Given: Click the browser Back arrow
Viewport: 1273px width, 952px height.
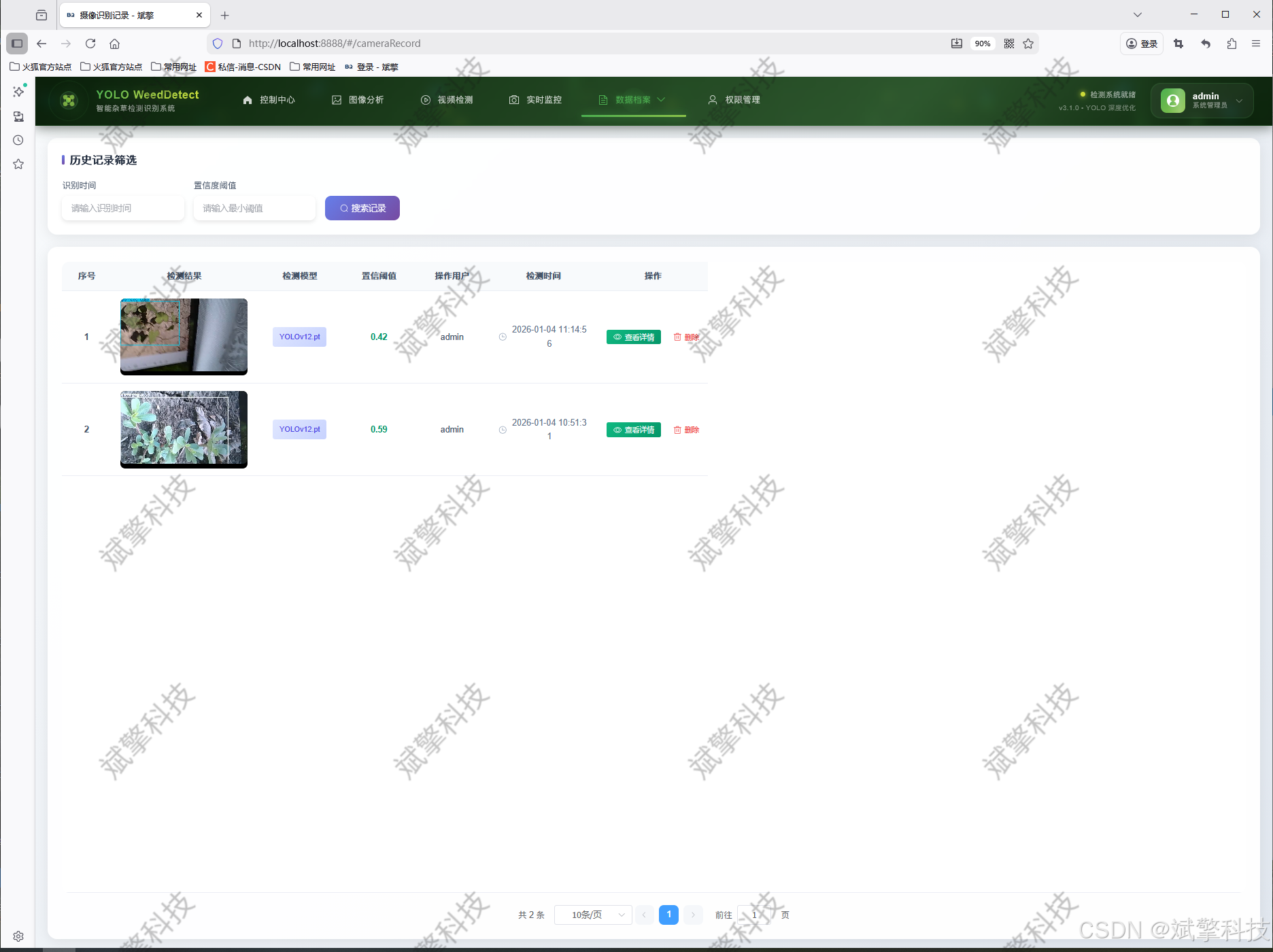Looking at the screenshot, I should point(41,44).
